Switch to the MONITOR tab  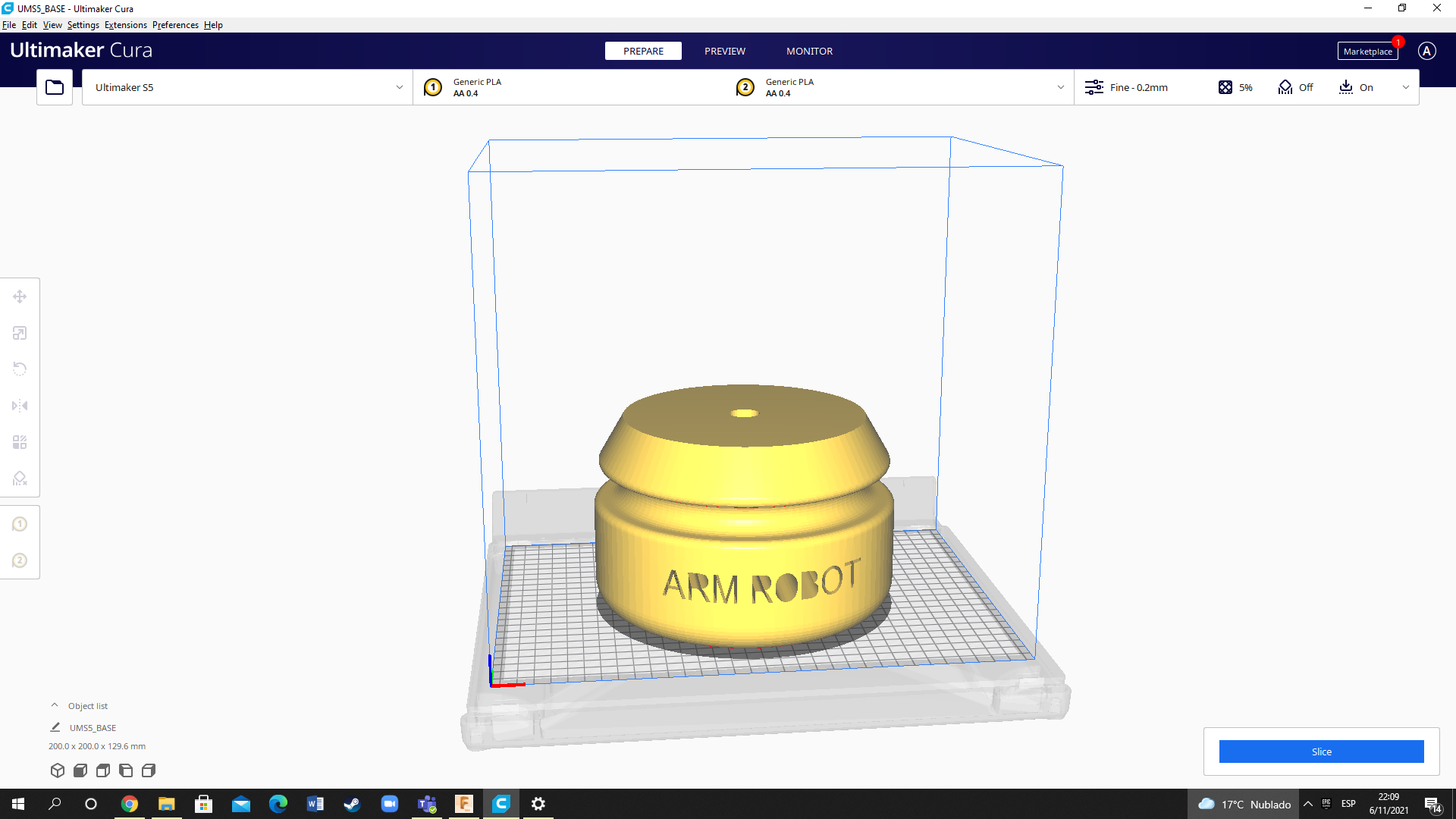click(808, 51)
